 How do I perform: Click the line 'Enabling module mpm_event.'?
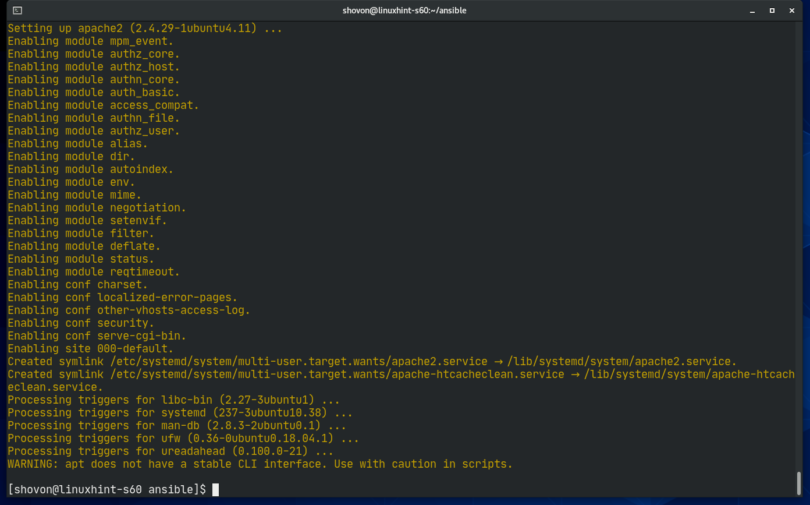click(x=90, y=41)
